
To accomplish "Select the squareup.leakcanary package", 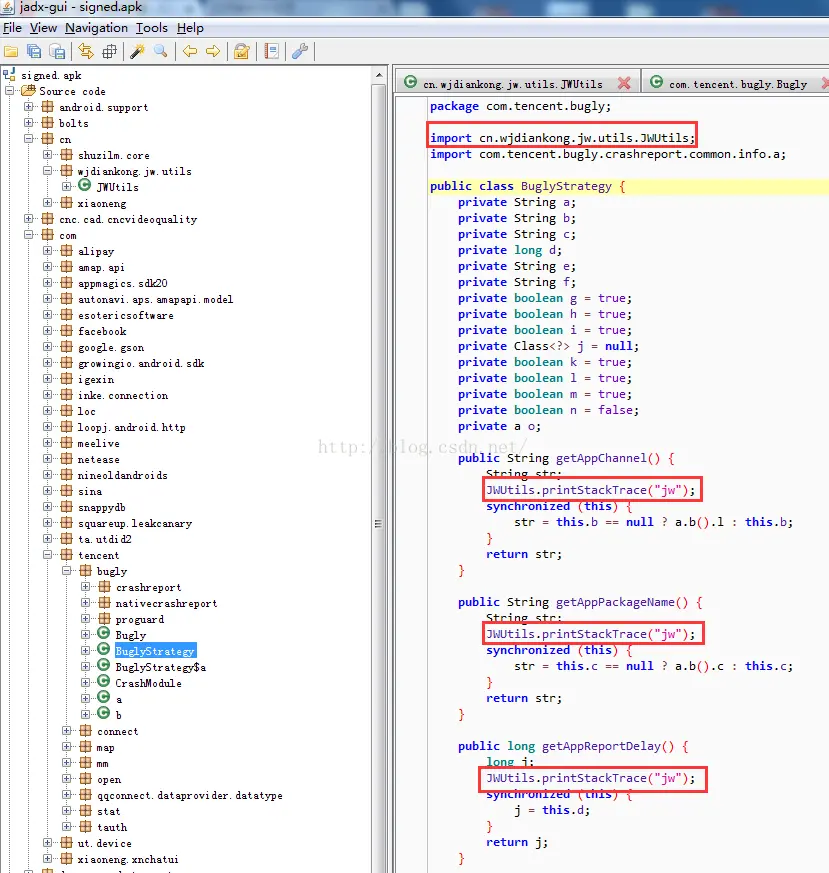I will tap(135, 523).
